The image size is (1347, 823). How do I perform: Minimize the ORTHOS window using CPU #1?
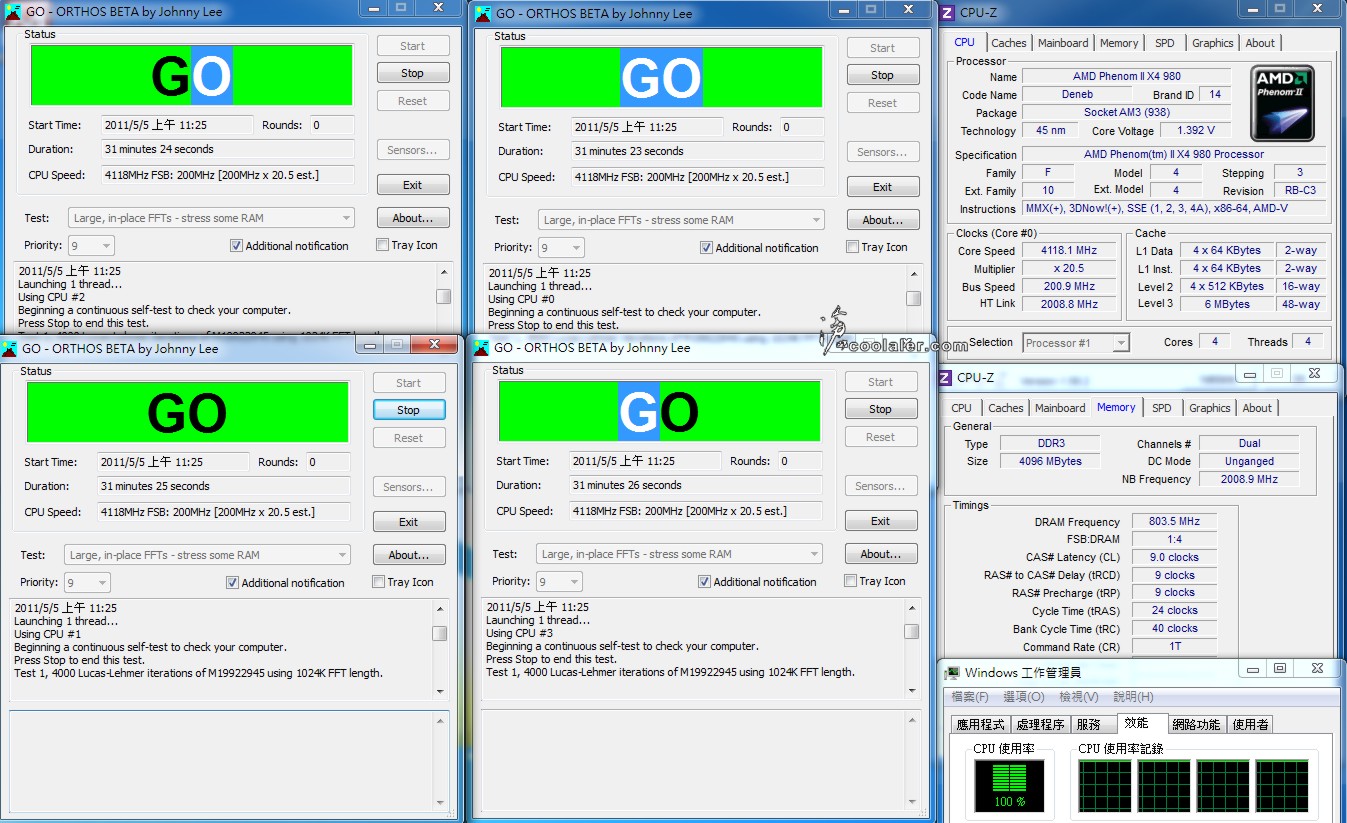click(x=370, y=344)
